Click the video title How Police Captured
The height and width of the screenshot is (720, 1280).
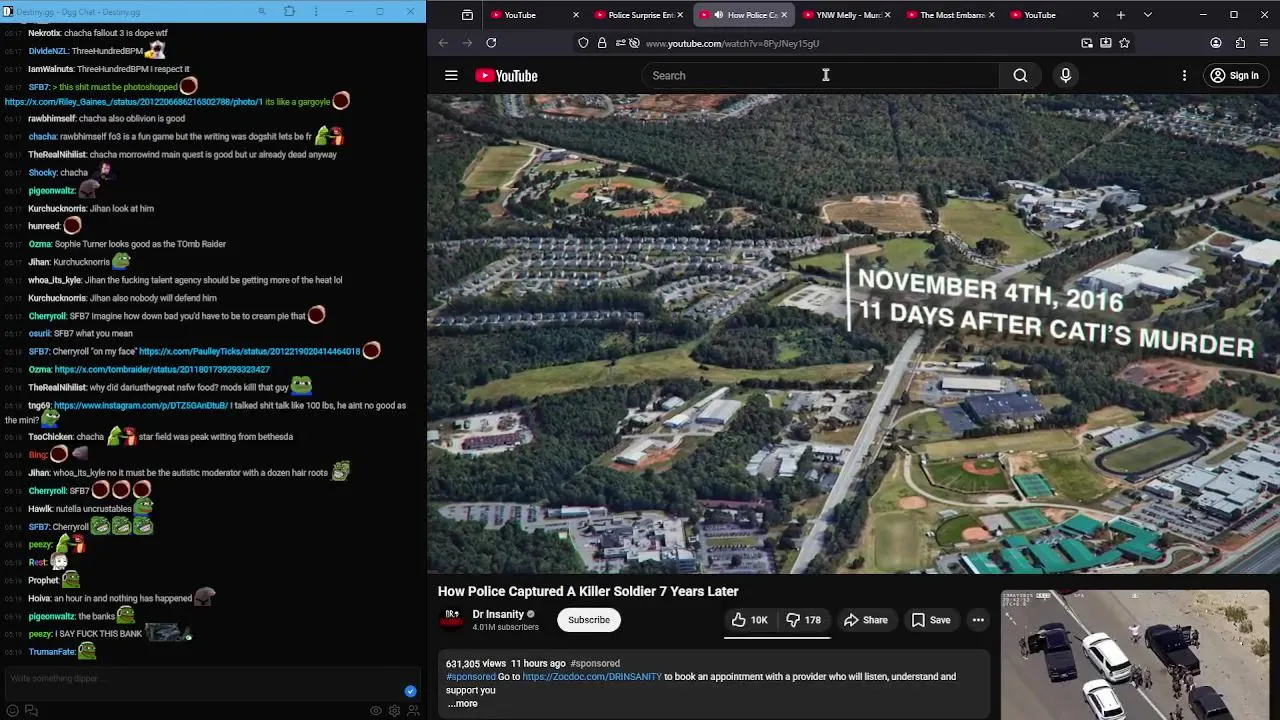(588, 592)
